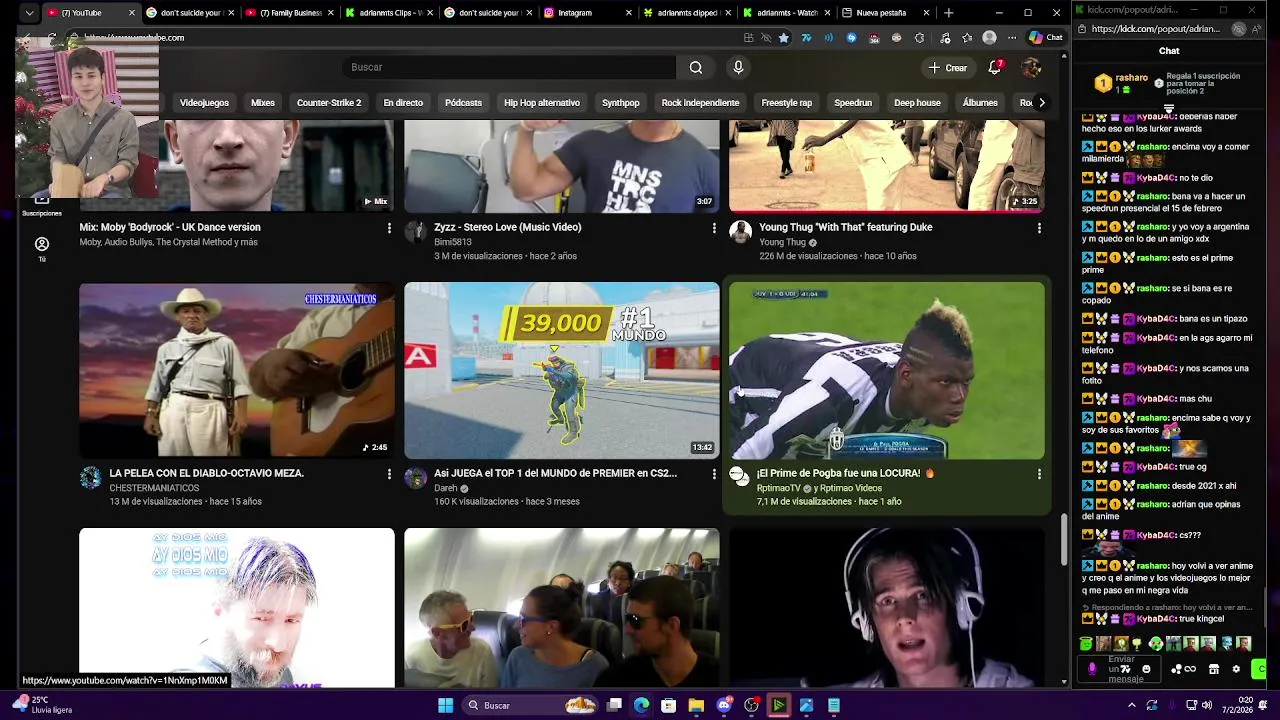Open the Kick chat shop icon
The image size is (1280, 720).
click(1214, 669)
